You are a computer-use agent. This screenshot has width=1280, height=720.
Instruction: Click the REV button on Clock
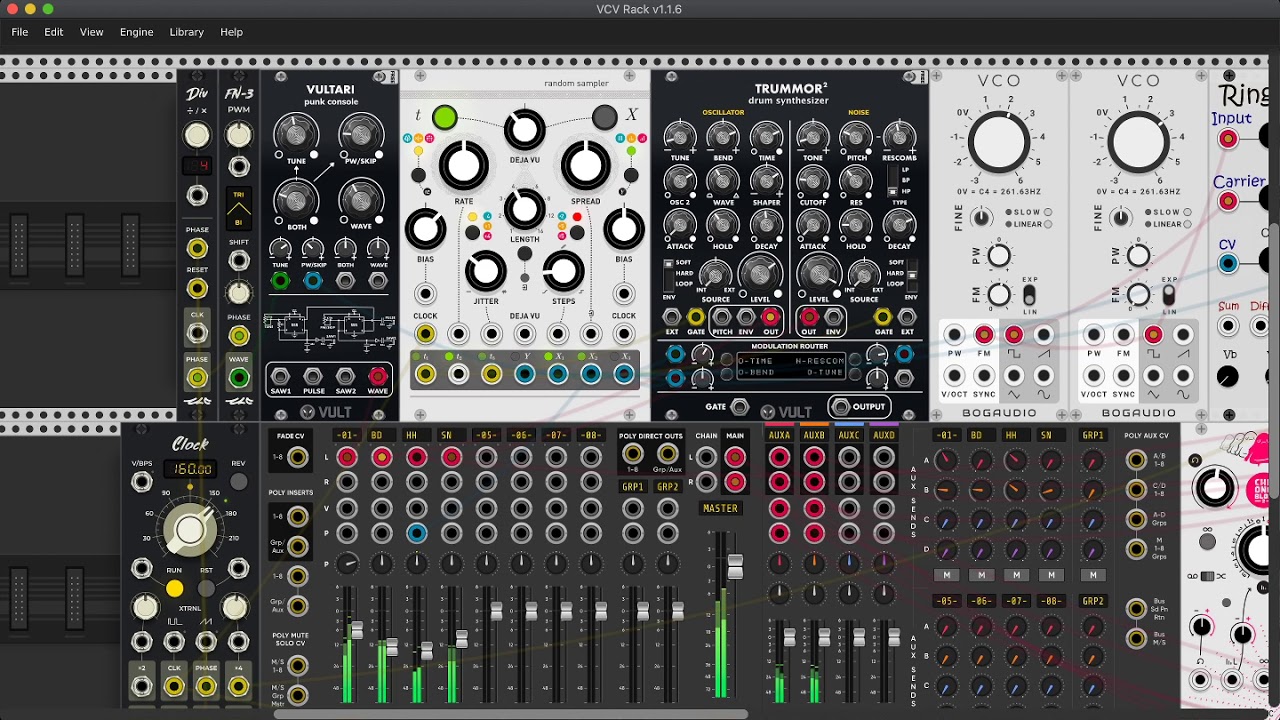(x=238, y=482)
